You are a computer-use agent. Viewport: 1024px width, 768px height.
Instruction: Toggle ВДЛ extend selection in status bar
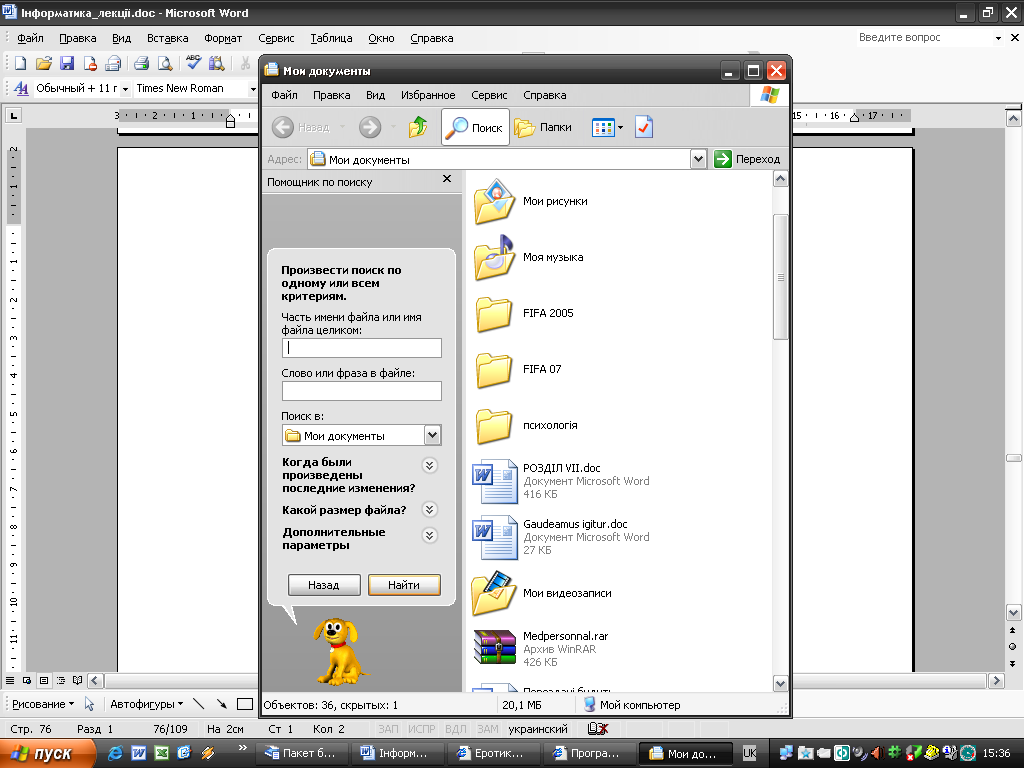(x=456, y=729)
